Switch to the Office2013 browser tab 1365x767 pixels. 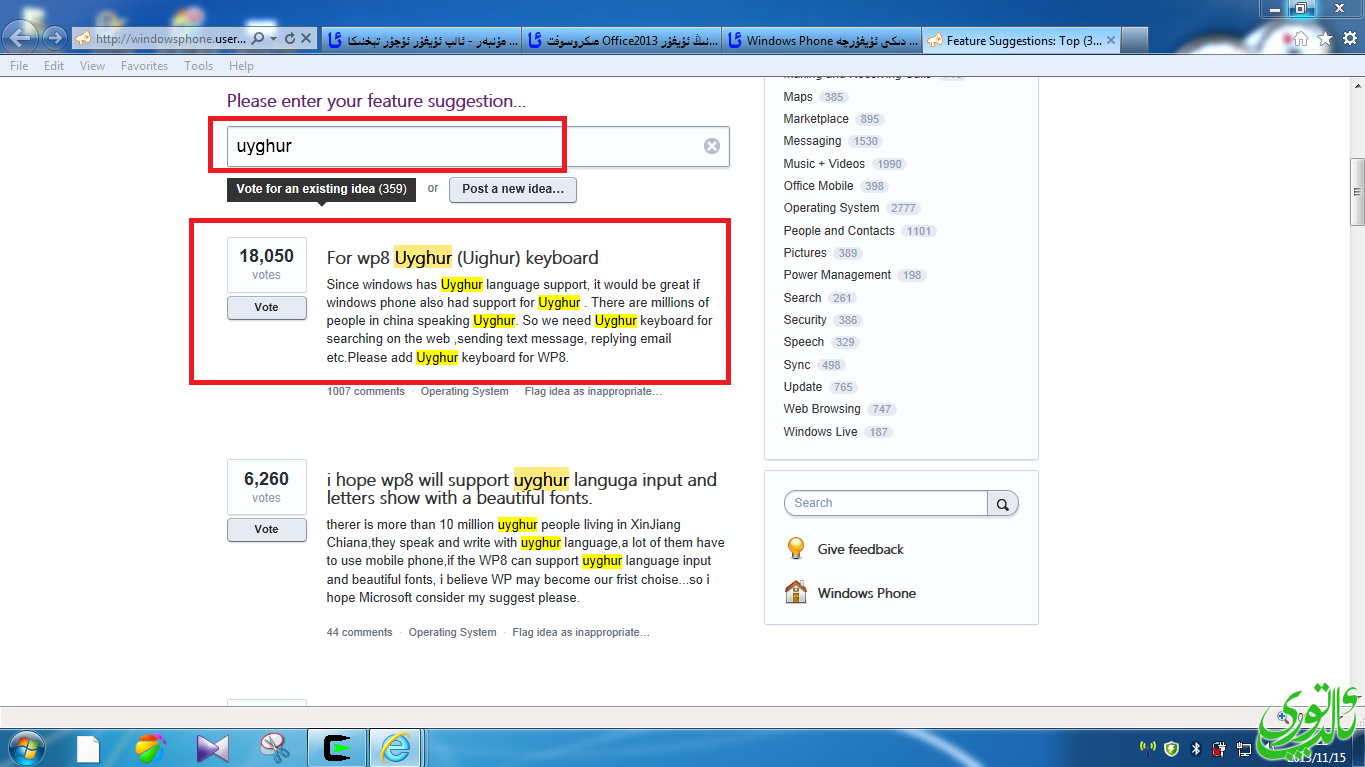pos(622,40)
